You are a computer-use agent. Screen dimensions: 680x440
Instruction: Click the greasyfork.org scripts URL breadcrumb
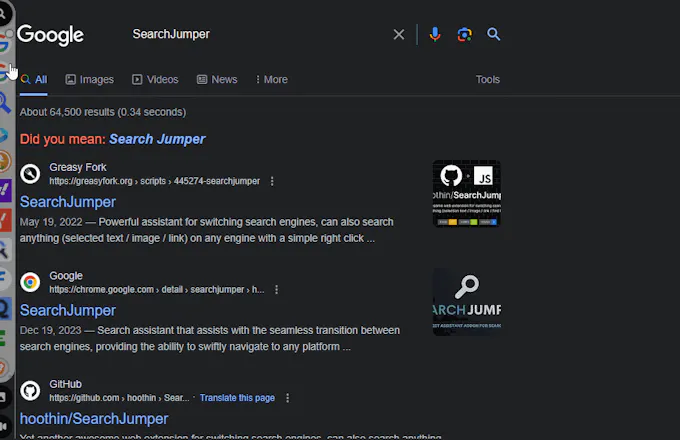click(154, 181)
